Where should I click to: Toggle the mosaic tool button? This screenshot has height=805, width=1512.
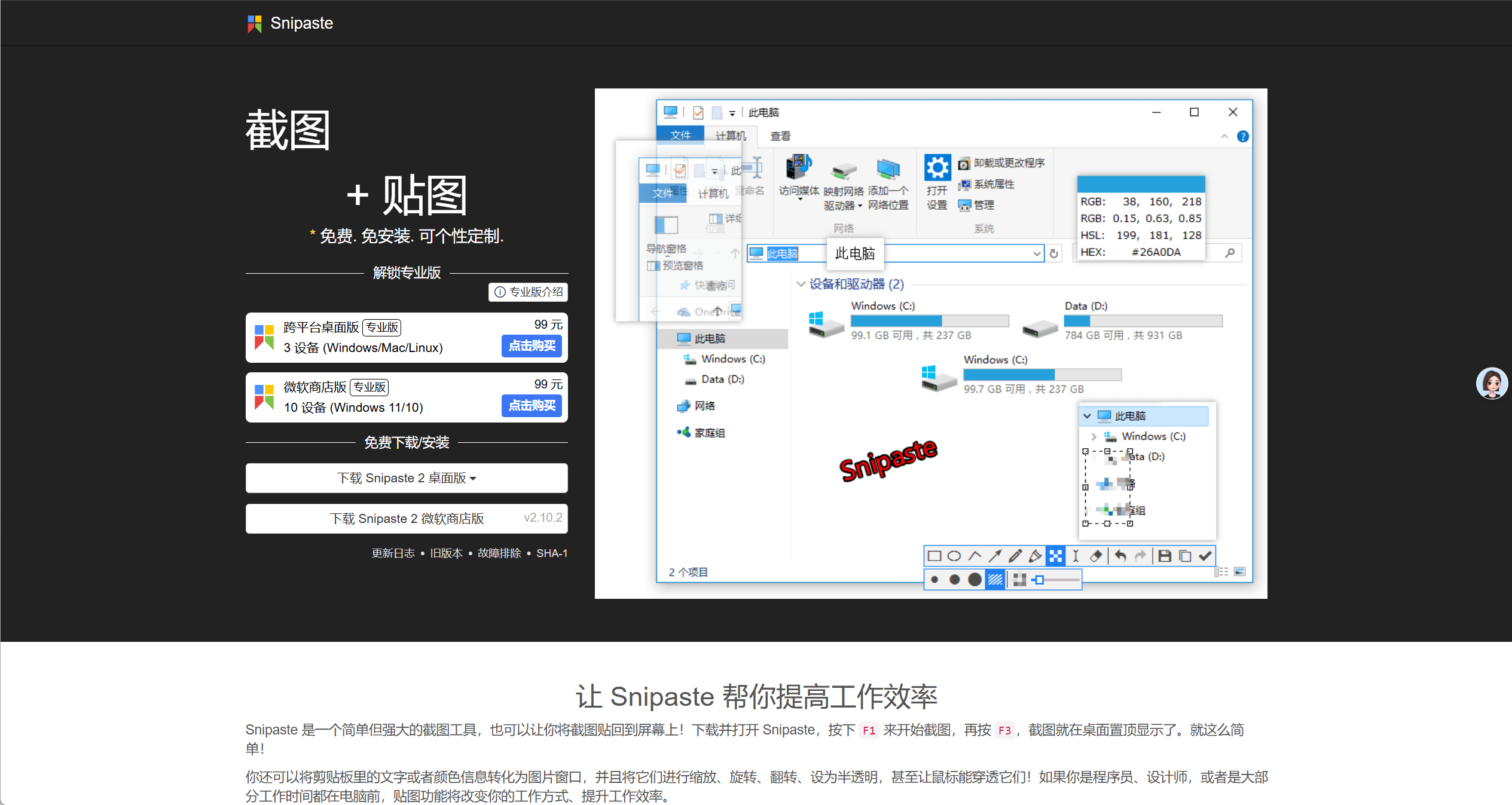(1056, 556)
